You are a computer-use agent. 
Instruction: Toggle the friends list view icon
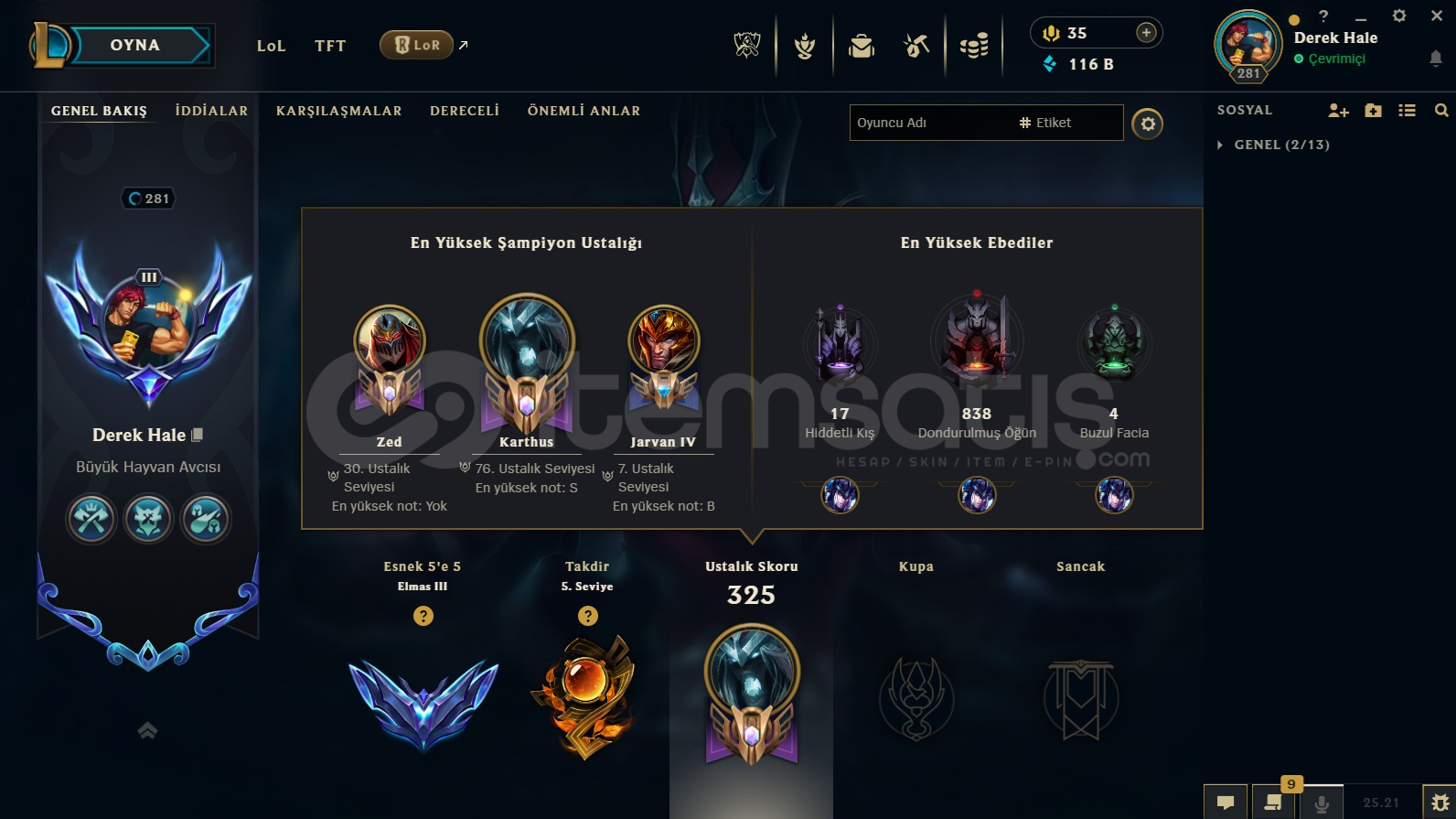(1407, 111)
